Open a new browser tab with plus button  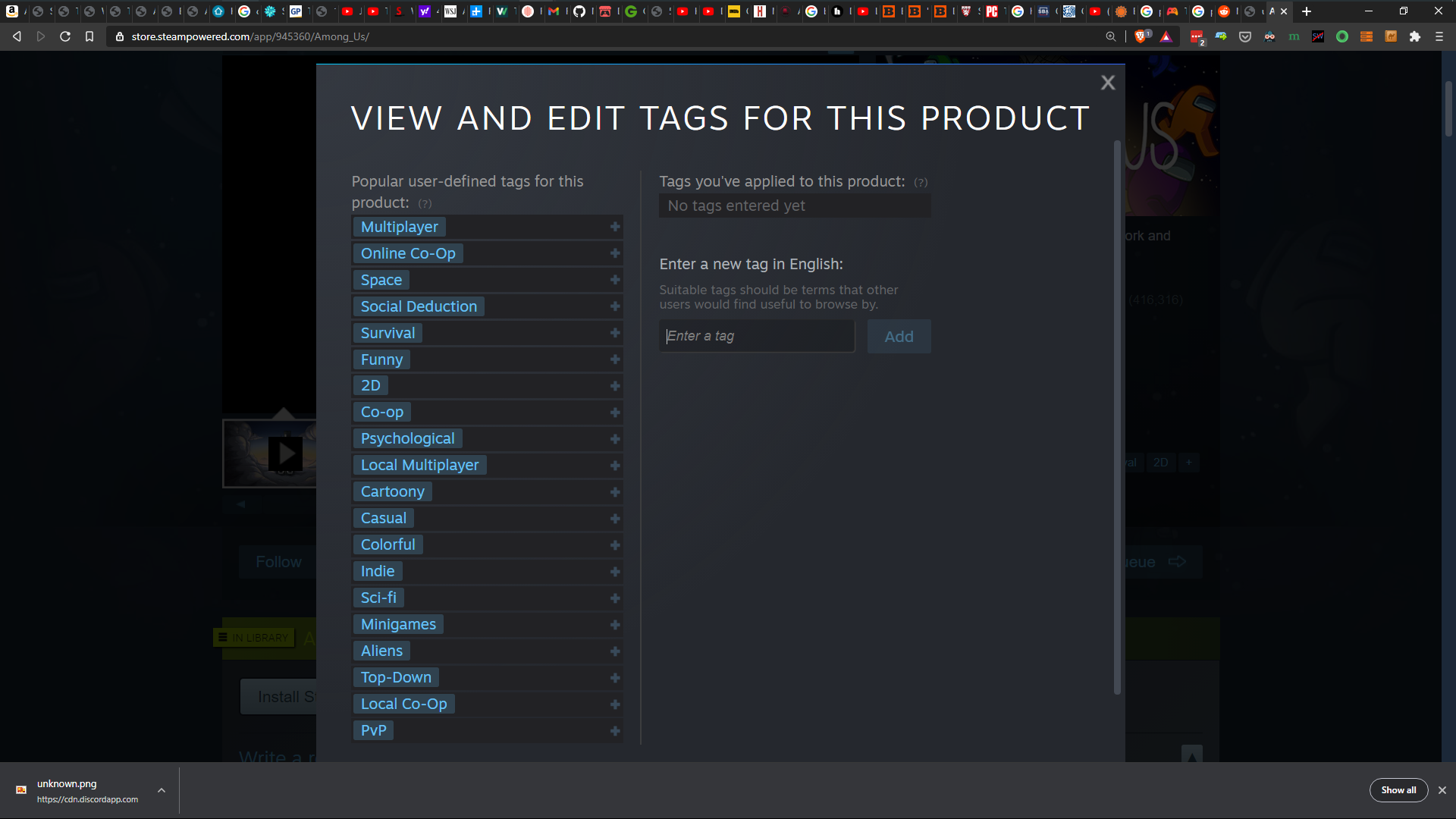click(x=1307, y=11)
